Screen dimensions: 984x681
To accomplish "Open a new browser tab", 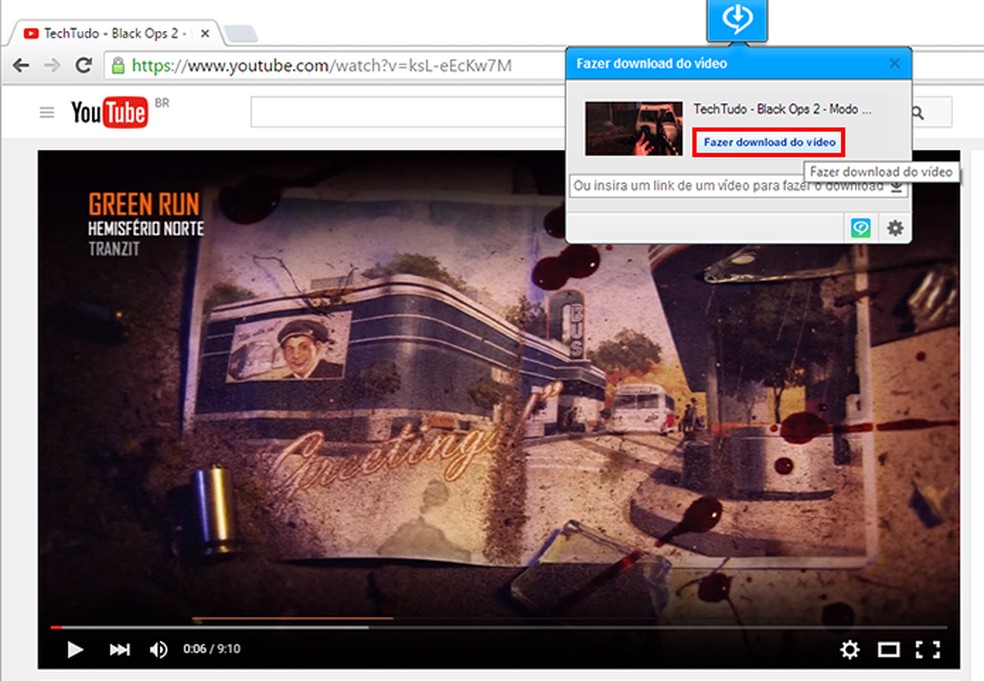I will click(x=240, y=34).
